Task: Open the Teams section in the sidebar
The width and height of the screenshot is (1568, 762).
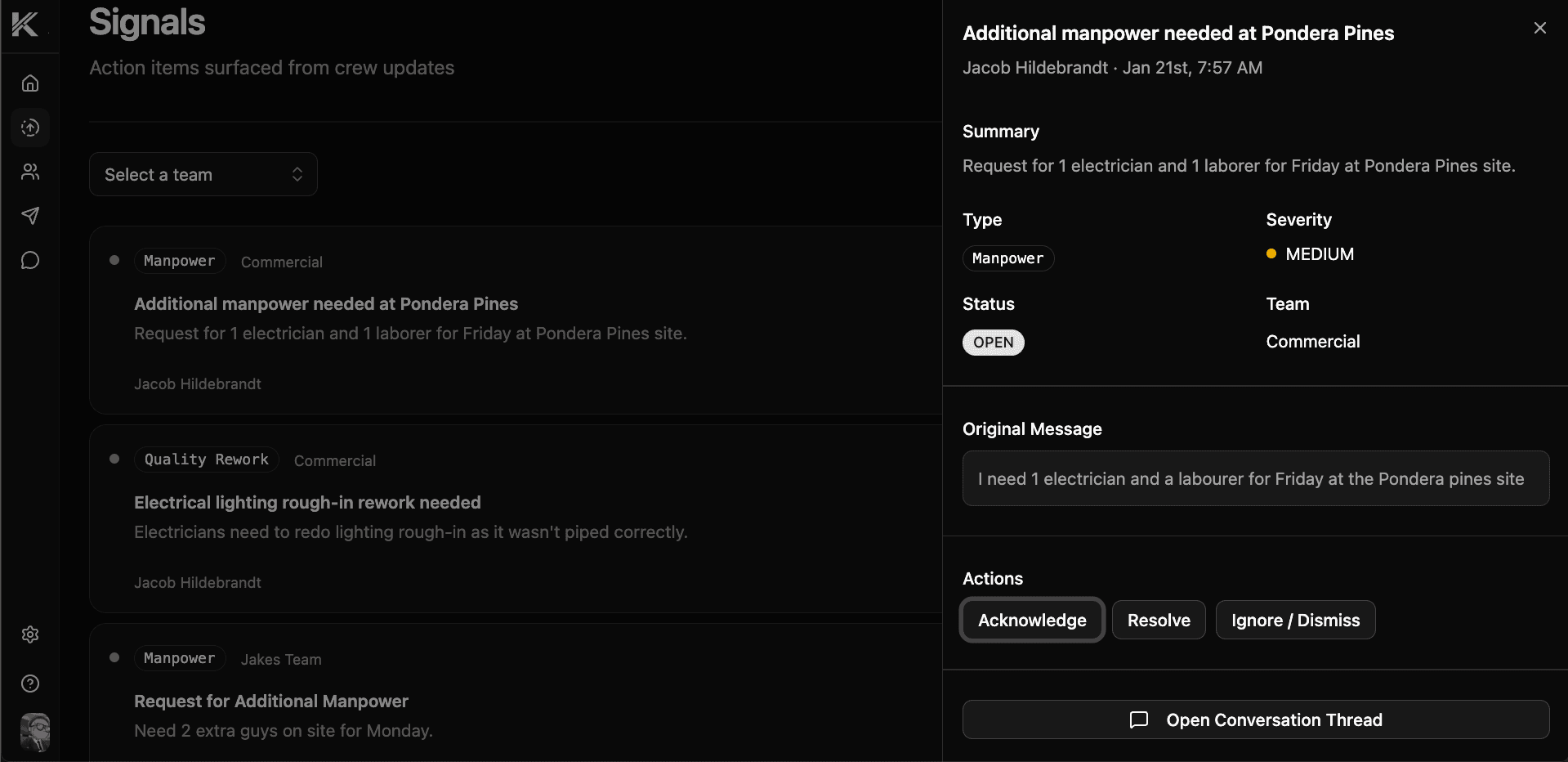Action: (30, 172)
